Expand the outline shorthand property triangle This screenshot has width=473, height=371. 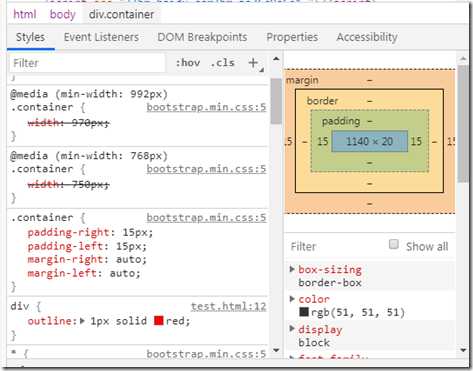point(82,321)
